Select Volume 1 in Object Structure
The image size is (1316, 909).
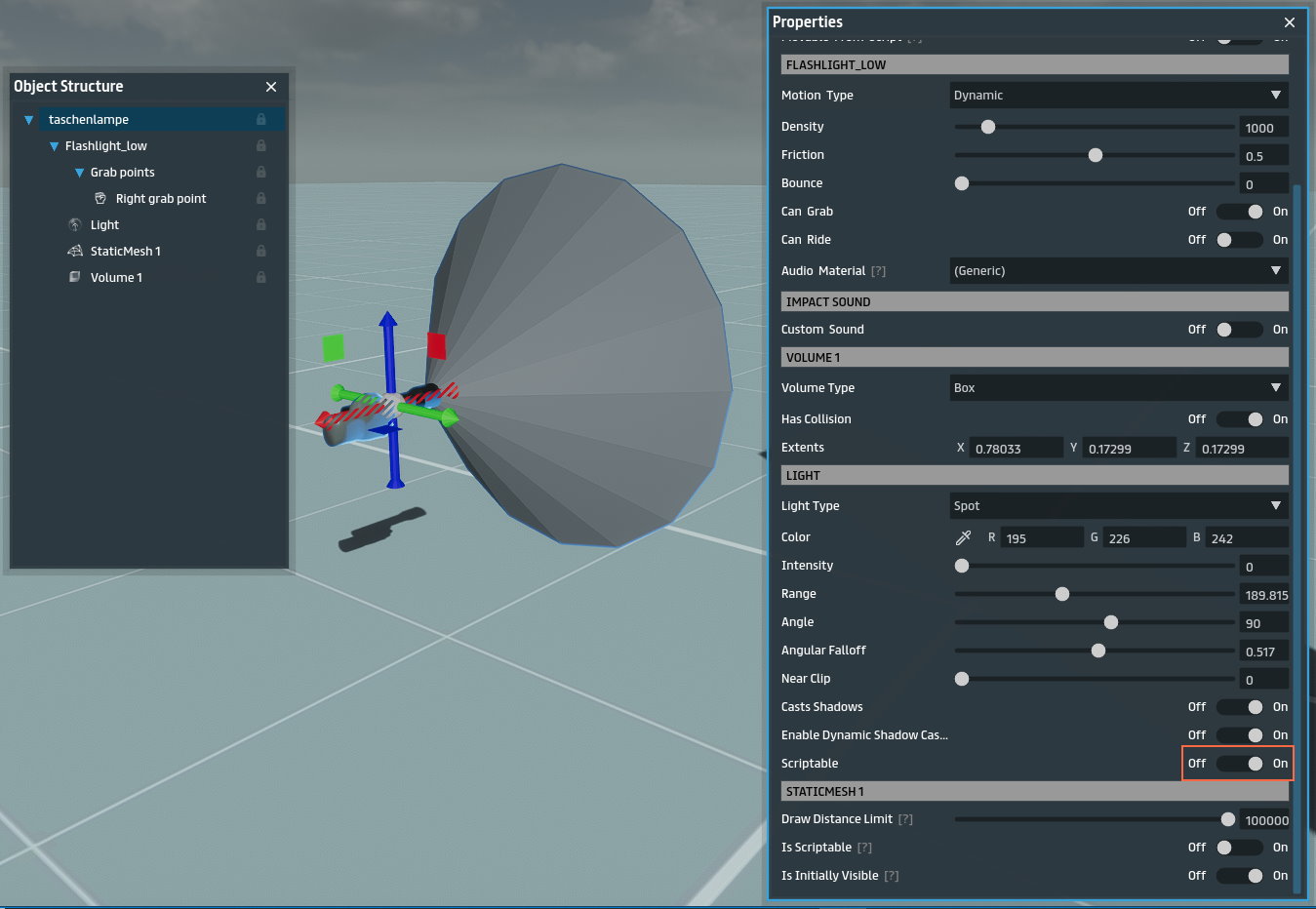pos(116,277)
